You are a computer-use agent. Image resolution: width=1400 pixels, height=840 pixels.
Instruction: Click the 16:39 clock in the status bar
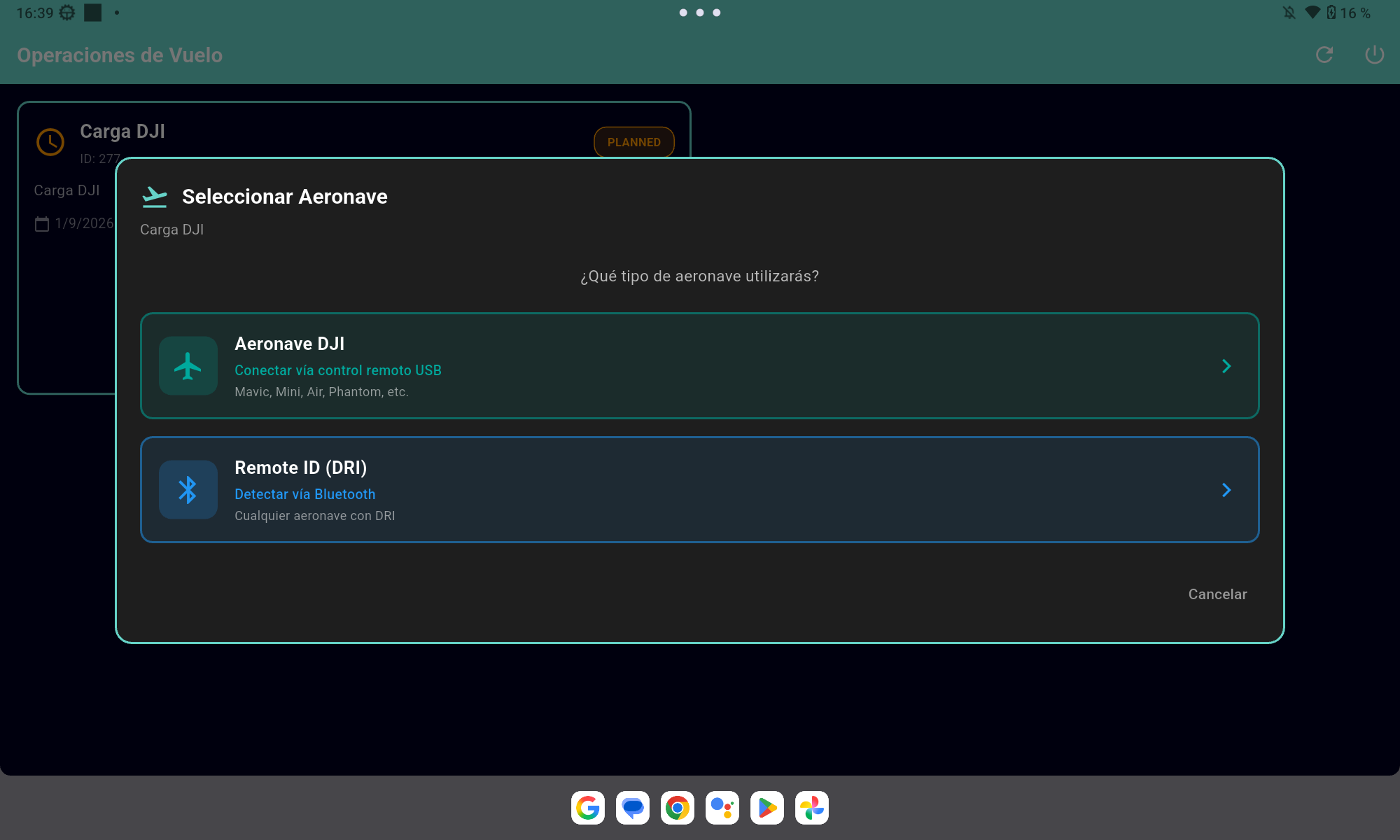tap(35, 13)
